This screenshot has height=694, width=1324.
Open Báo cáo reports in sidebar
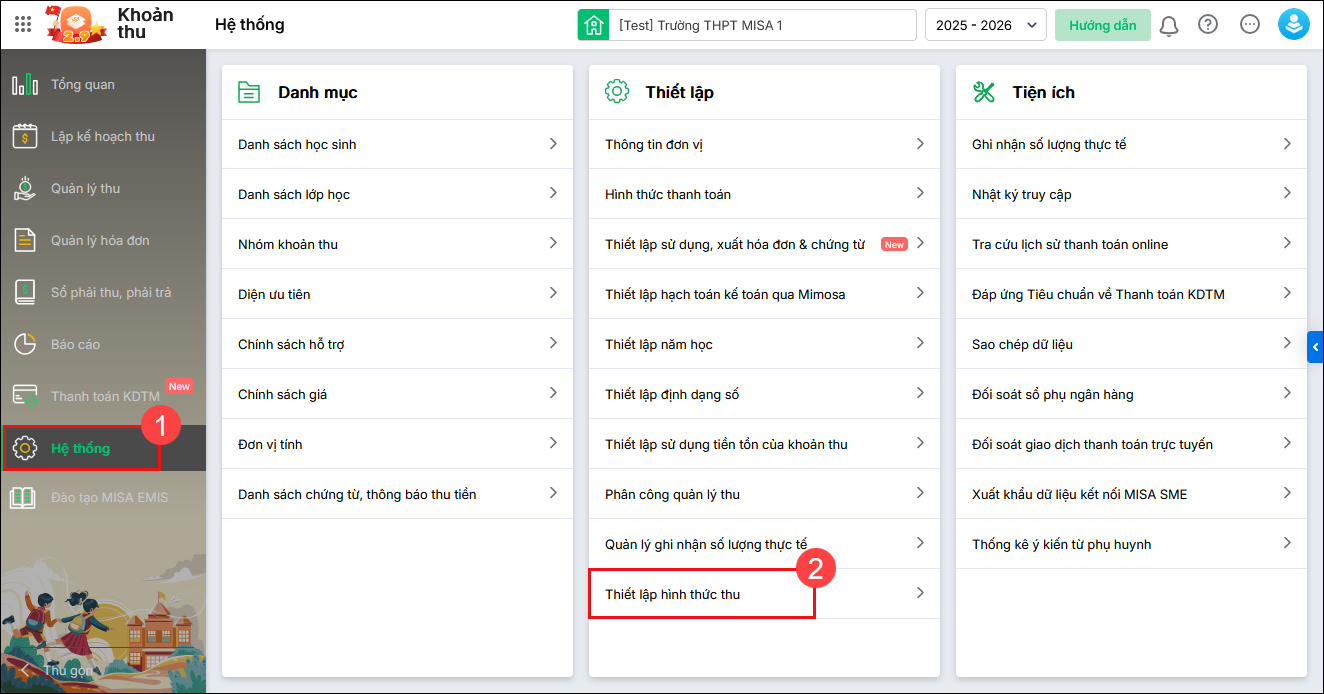[x=75, y=344]
